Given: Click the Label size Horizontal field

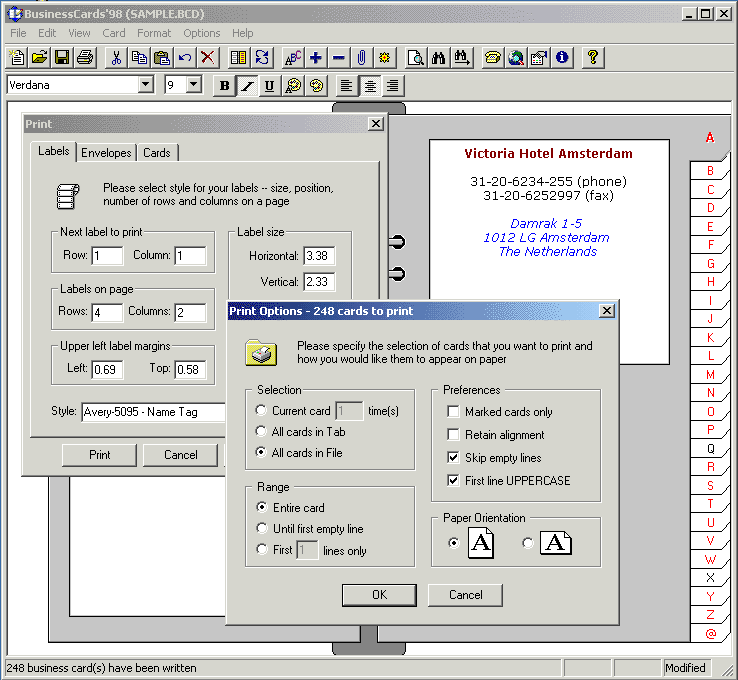Looking at the screenshot, I should [x=319, y=256].
